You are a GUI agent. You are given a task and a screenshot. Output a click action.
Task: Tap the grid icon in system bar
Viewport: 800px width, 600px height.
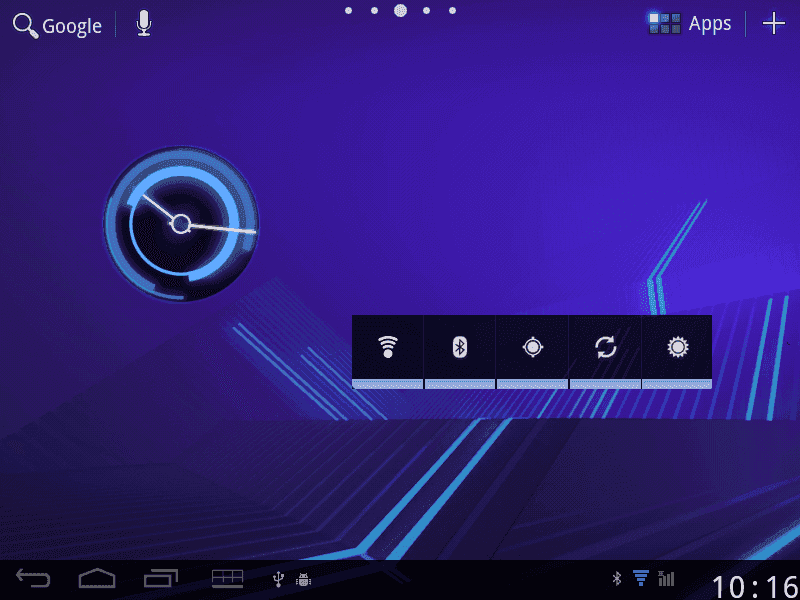(x=228, y=579)
